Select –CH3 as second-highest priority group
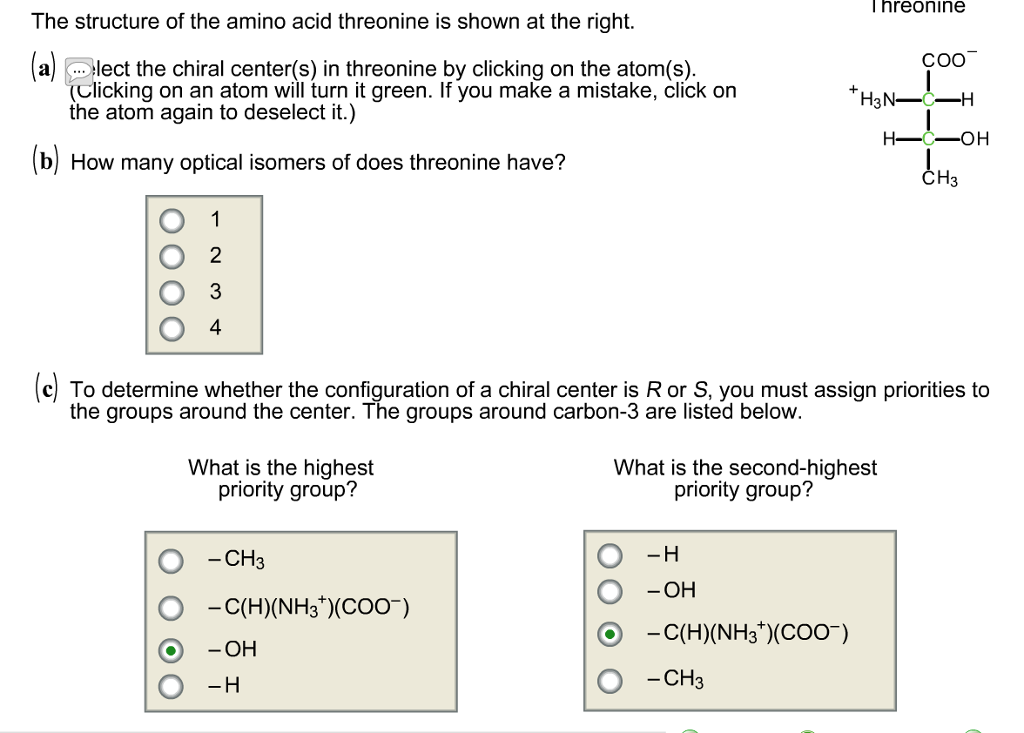 [x=611, y=680]
